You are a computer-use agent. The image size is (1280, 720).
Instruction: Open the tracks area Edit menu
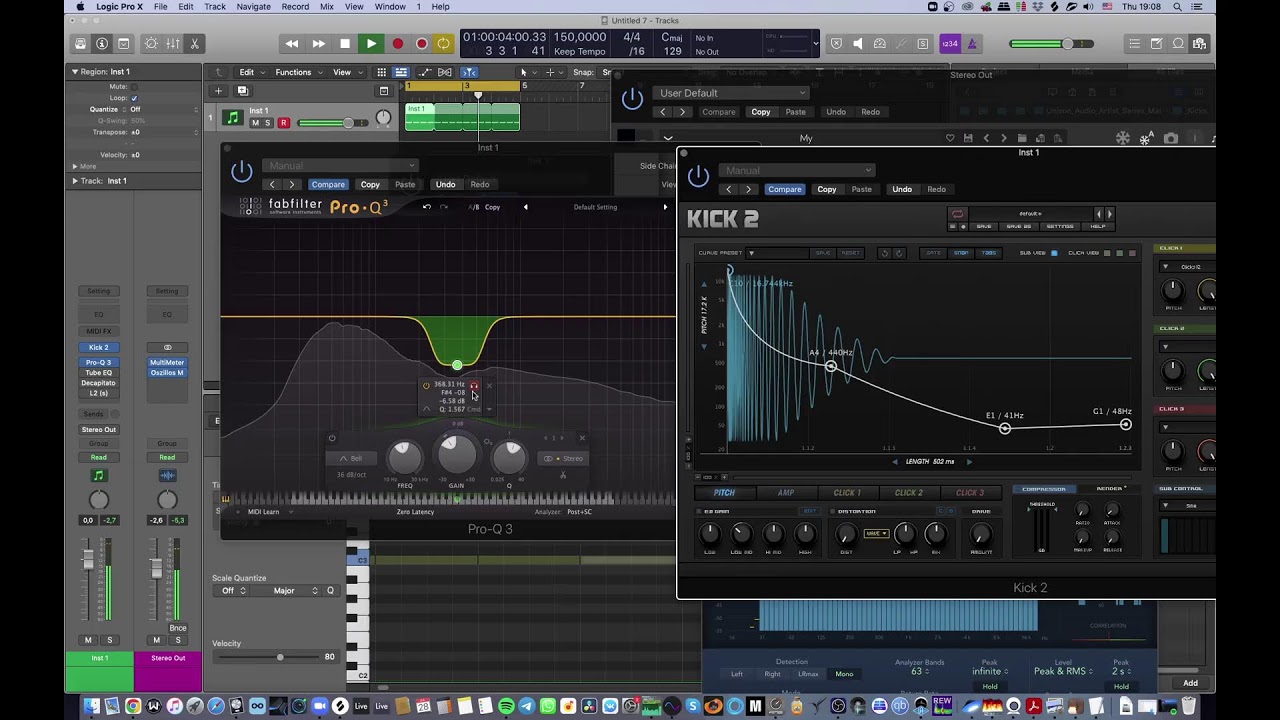[250, 72]
